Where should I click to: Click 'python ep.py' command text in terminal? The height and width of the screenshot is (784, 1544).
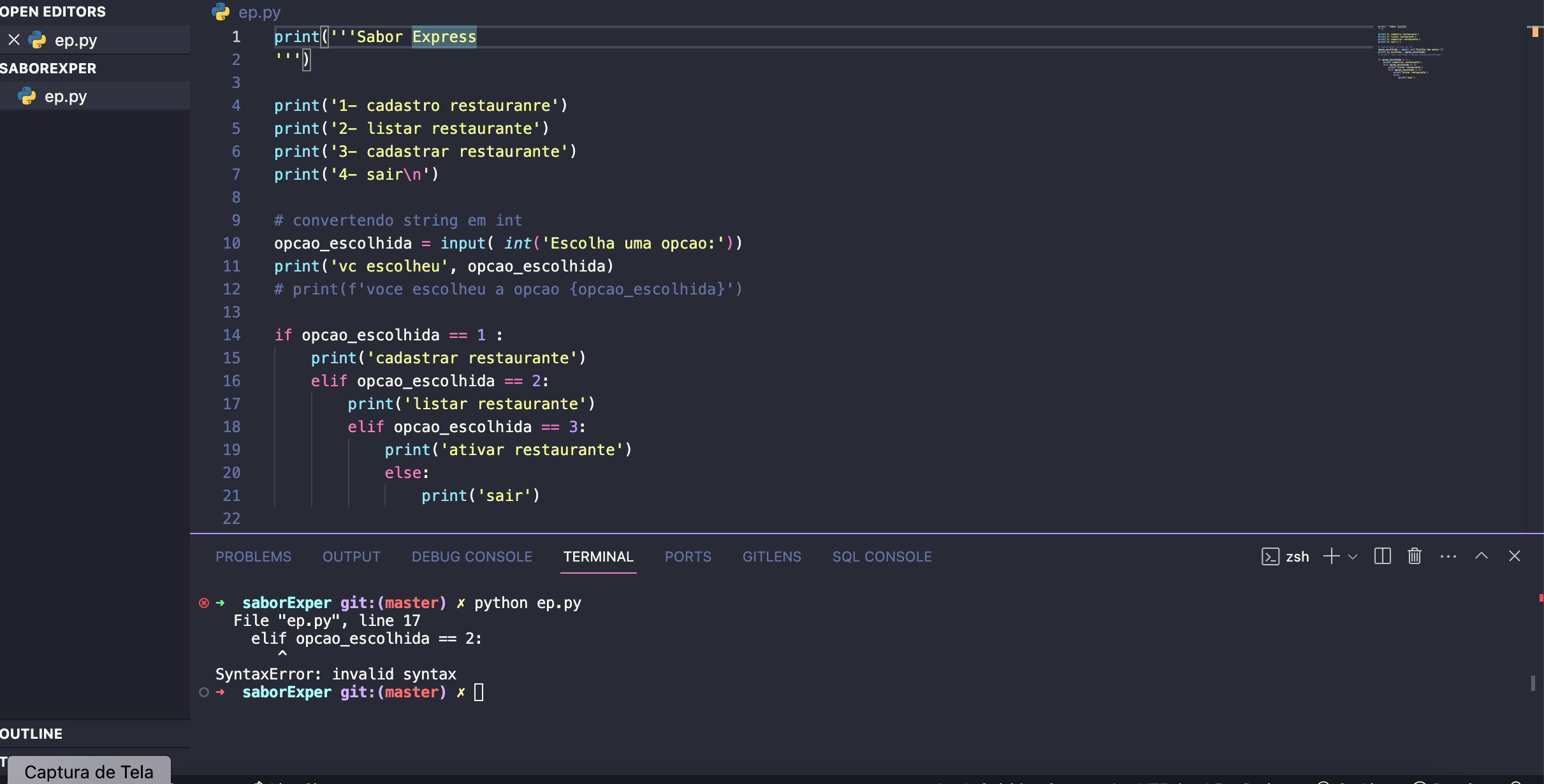point(528,603)
